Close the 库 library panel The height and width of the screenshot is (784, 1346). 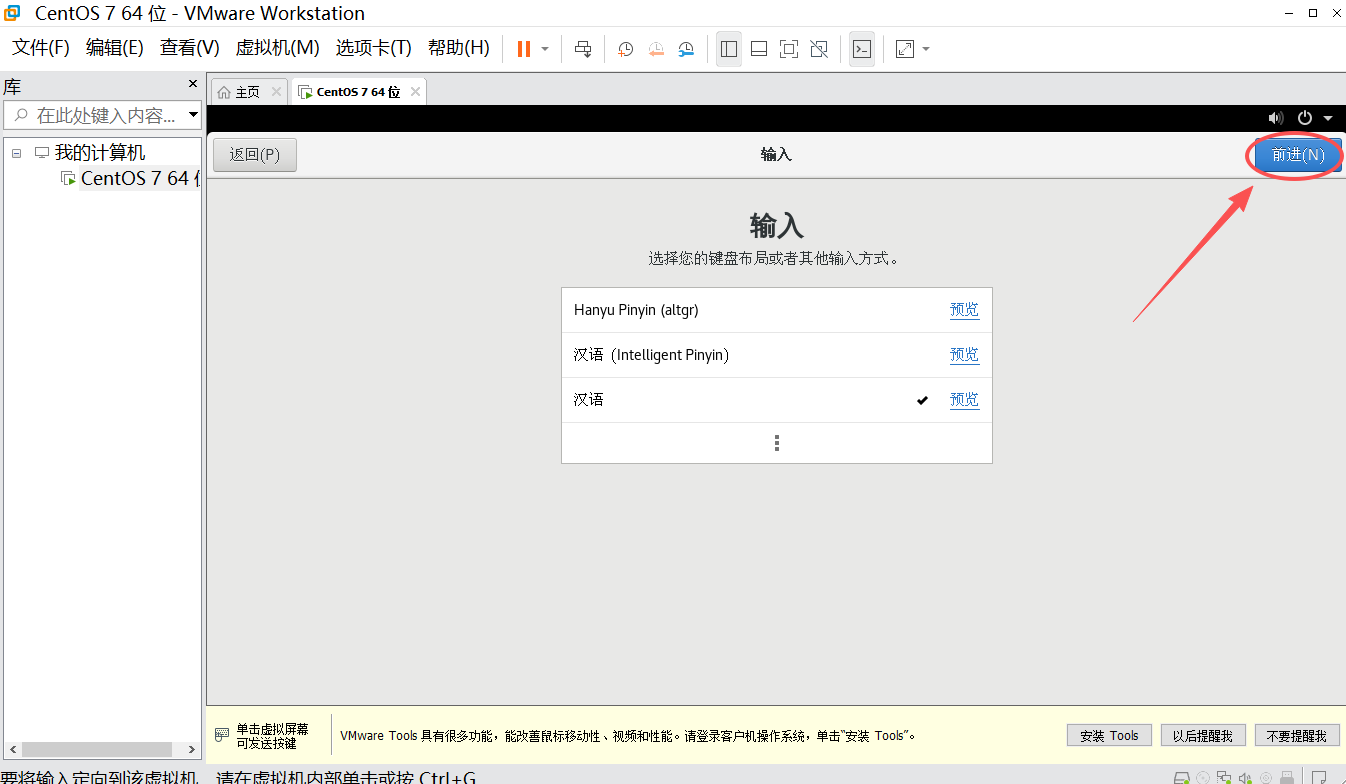(x=193, y=84)
